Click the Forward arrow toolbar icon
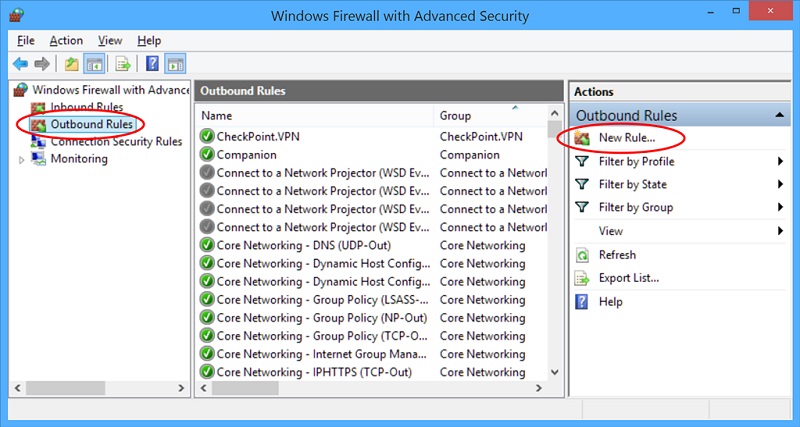 tap(42, 64)
